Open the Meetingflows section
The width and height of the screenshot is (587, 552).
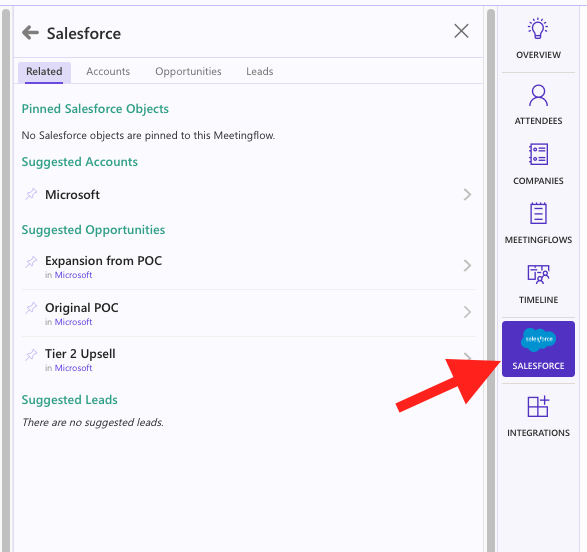(x=538, y=223)
